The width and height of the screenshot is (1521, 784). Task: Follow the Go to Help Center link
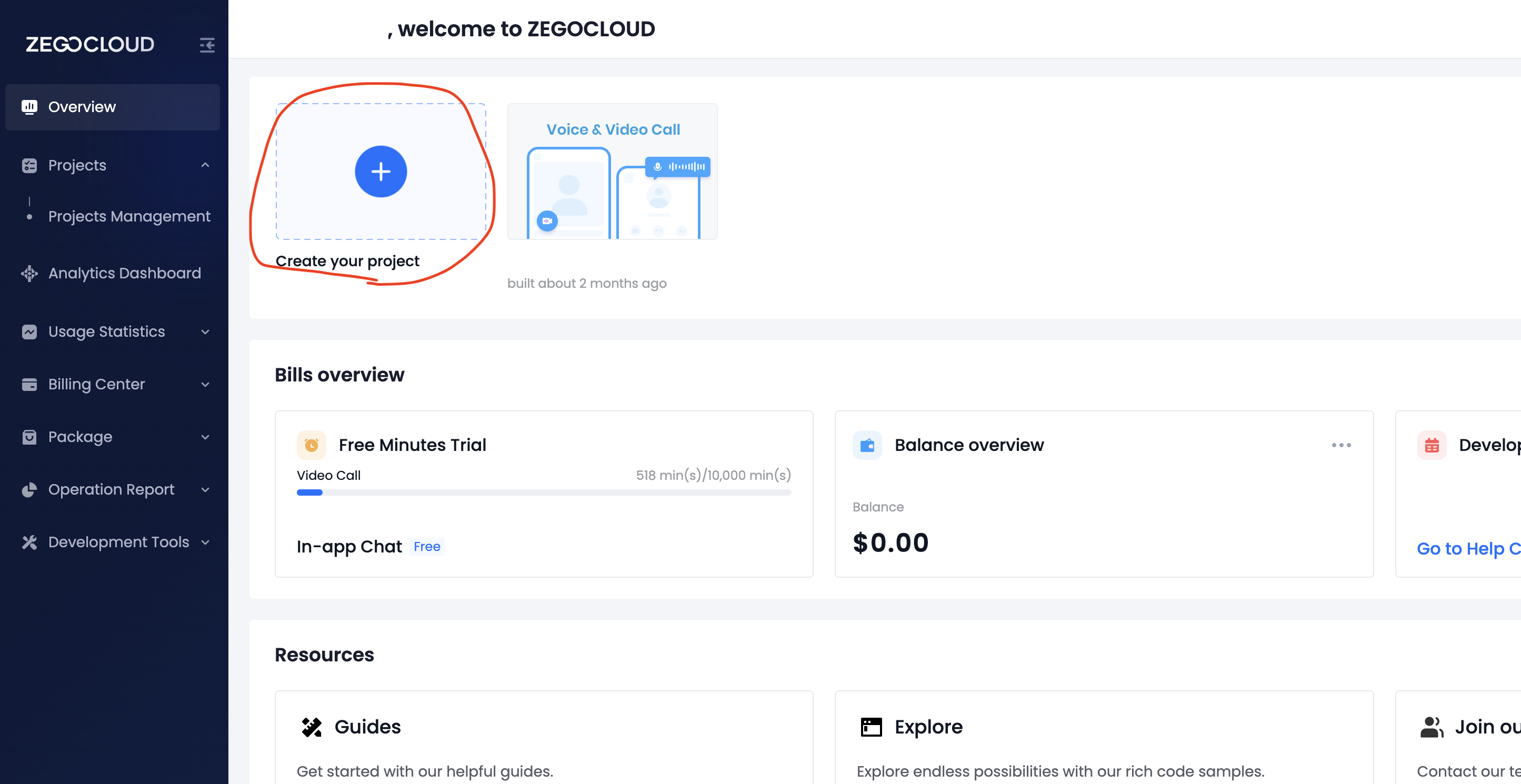click(1468, 548)
